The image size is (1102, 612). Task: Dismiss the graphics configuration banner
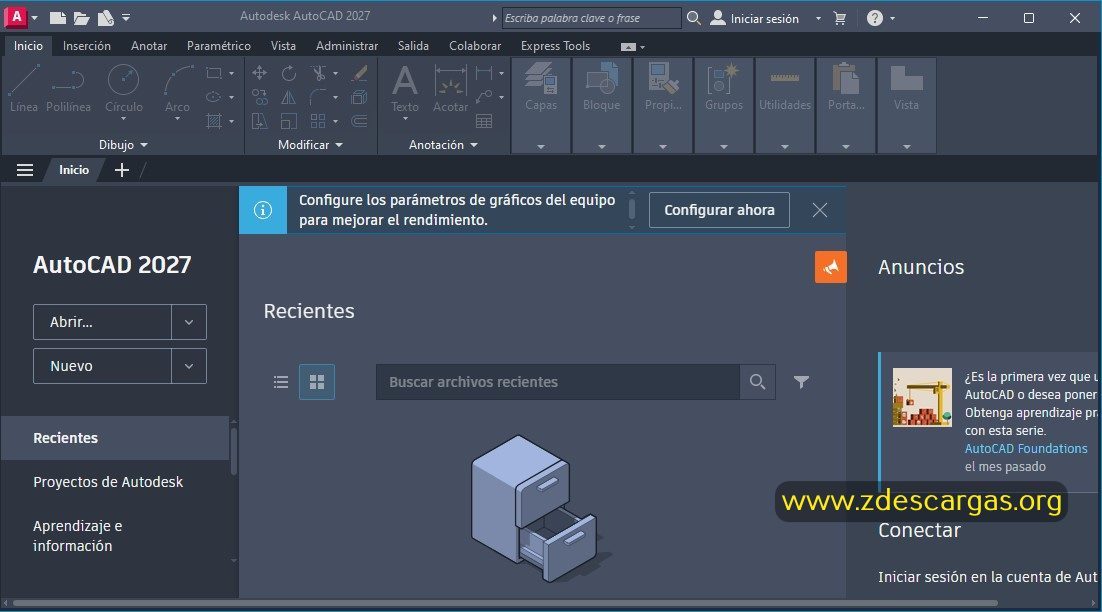[819, 210]
